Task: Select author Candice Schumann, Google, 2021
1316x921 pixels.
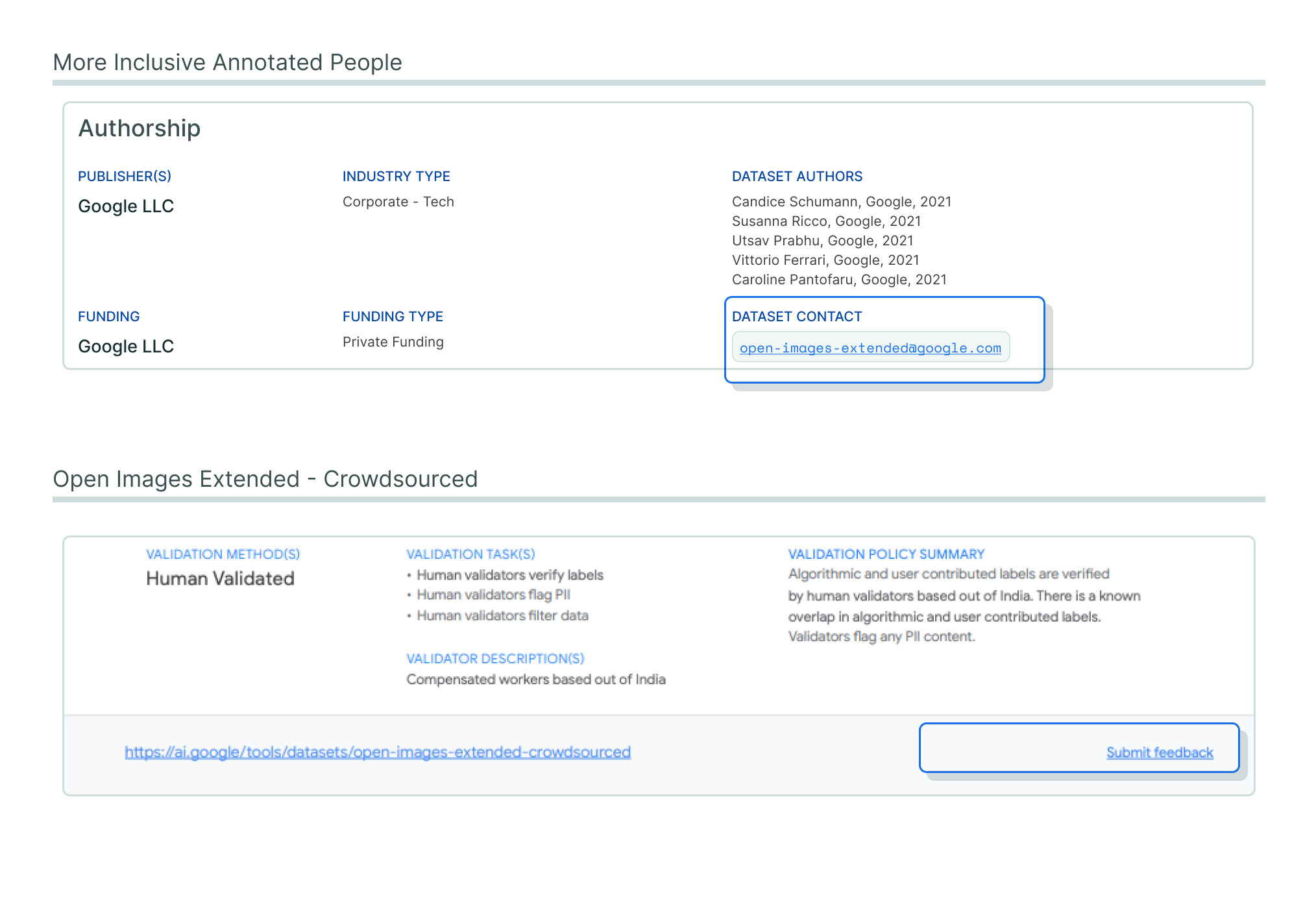Action: (842, 202)
